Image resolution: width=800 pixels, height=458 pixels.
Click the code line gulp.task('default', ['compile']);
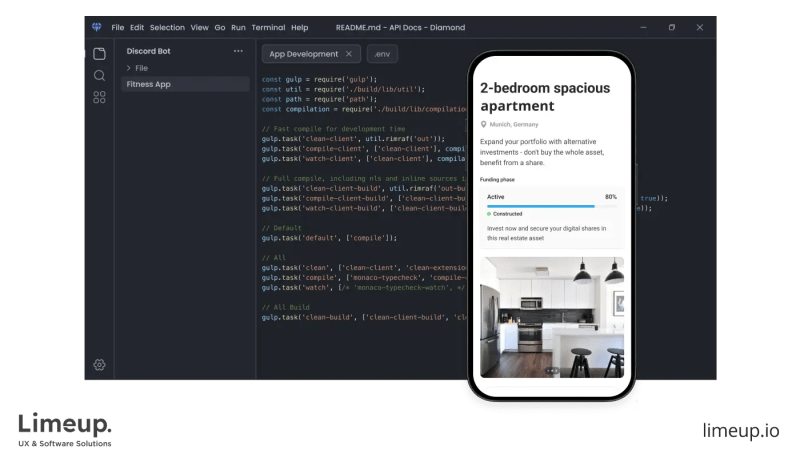329,238
